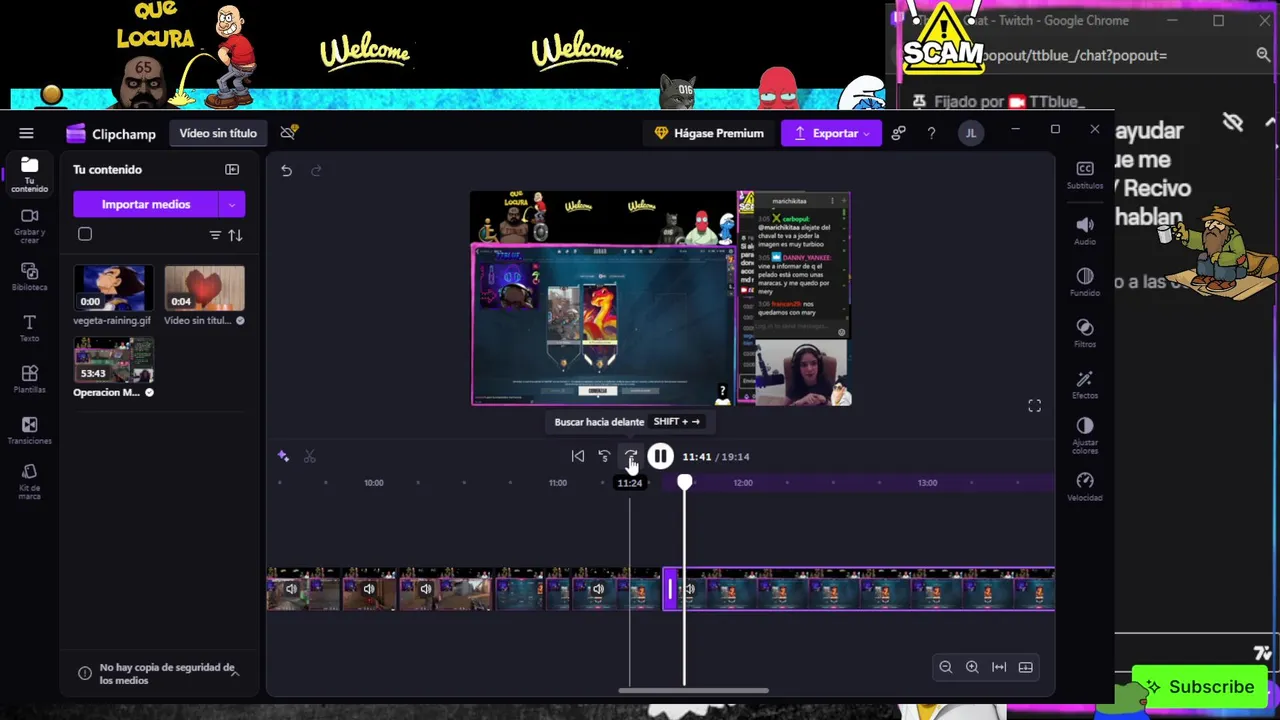Click the Chrome window's magnifier search icon

coord(1263,55)
